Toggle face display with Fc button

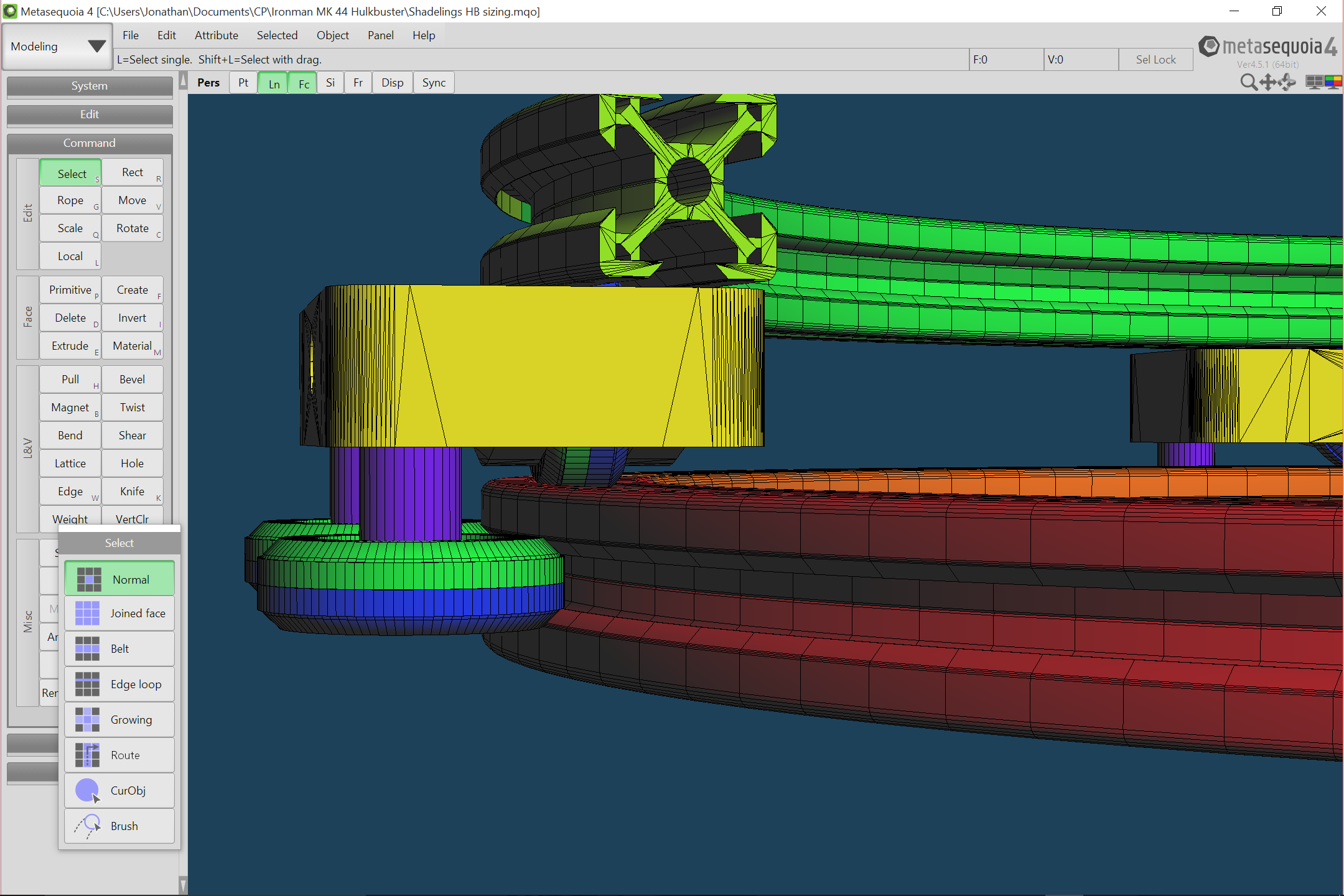click(304, 83)
